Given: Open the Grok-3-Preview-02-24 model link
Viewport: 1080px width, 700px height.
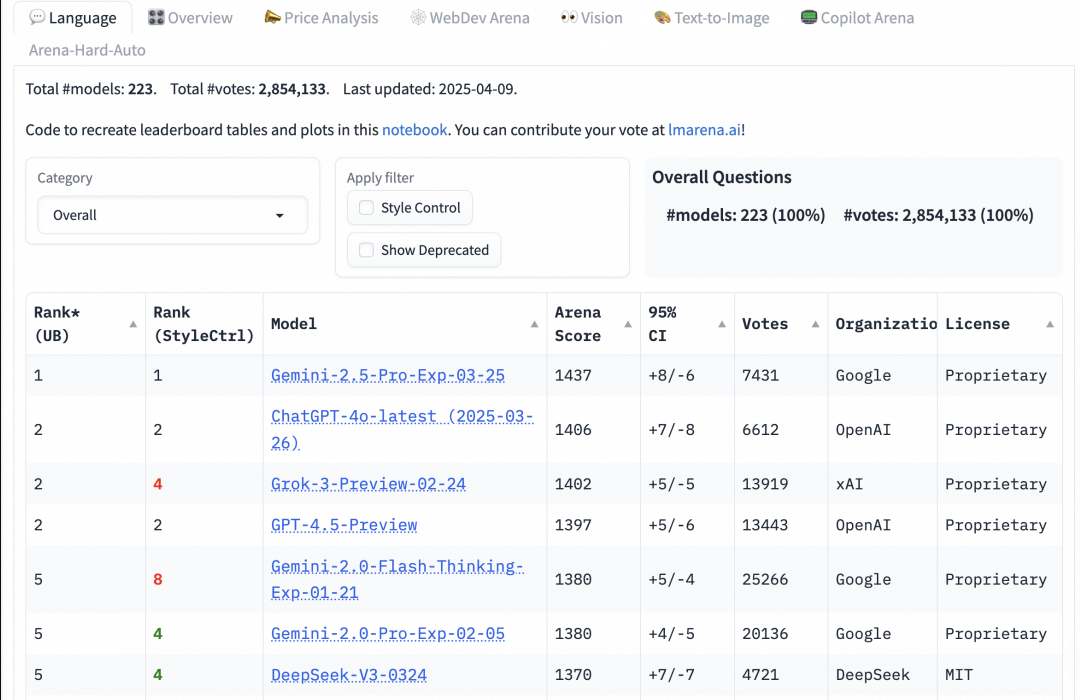Looking at the screenshot, I should tap(368, 484).
